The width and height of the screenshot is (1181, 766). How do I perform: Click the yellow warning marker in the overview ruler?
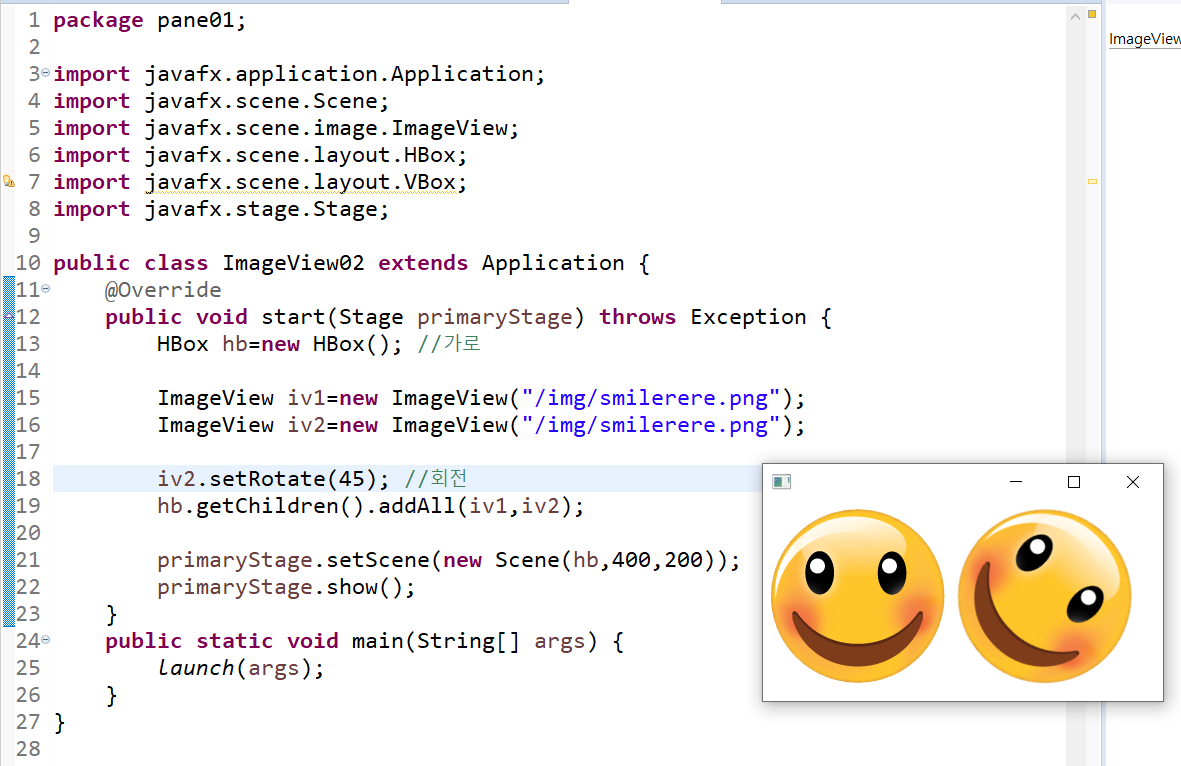1092,182
